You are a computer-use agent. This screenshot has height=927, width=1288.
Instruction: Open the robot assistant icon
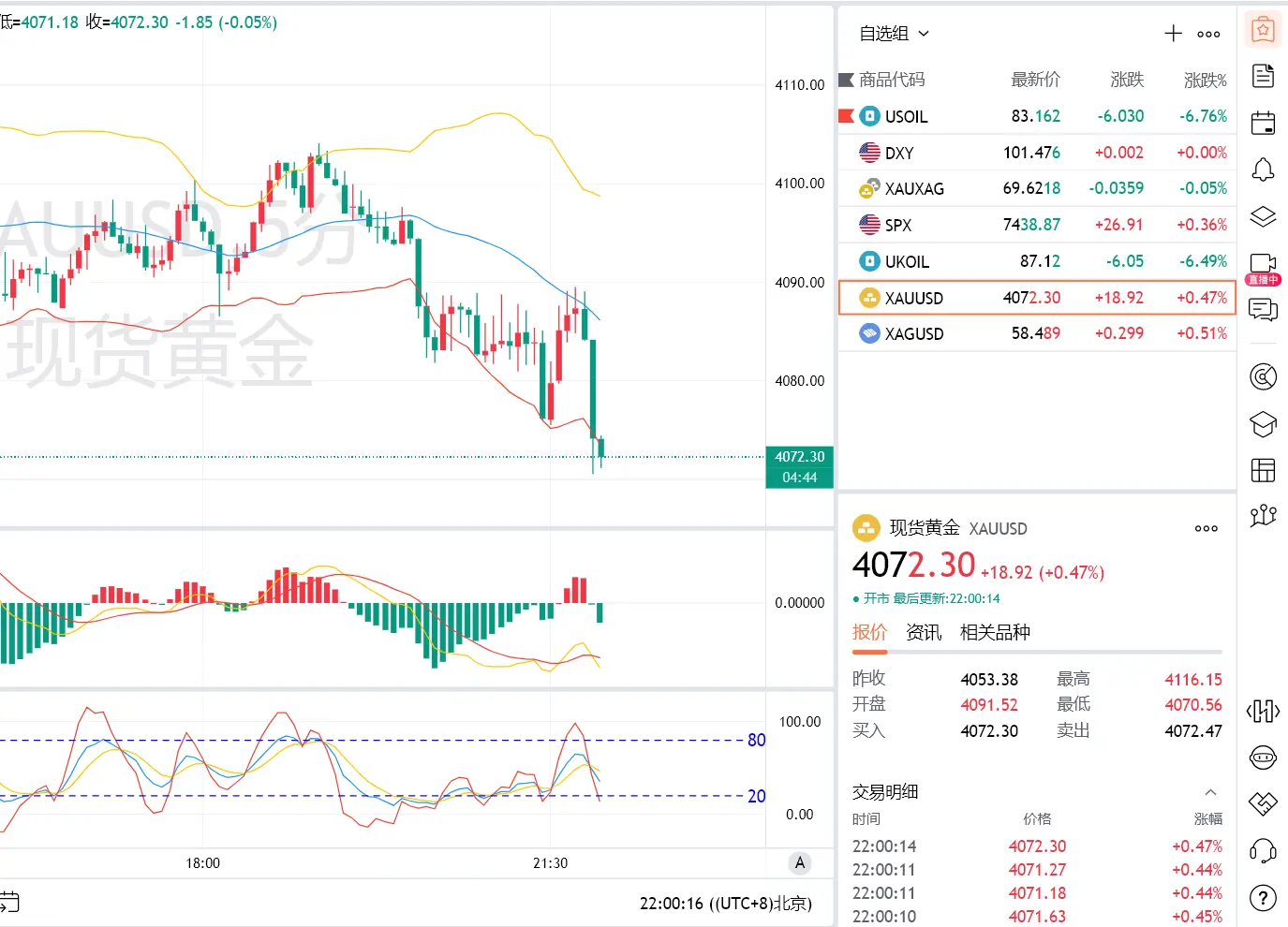(x=1263, y=758)
